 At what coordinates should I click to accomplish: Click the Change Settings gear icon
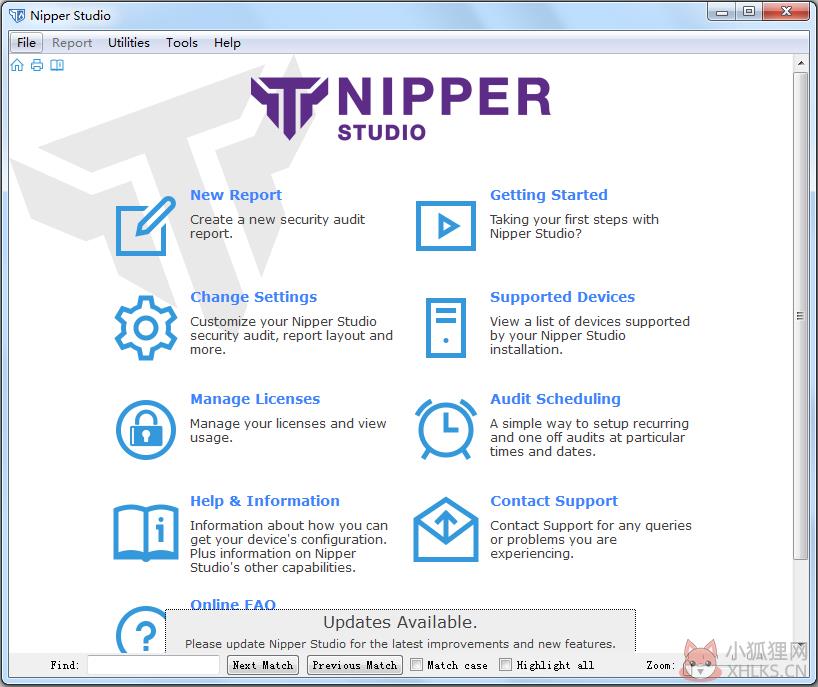tap(146, 328)
